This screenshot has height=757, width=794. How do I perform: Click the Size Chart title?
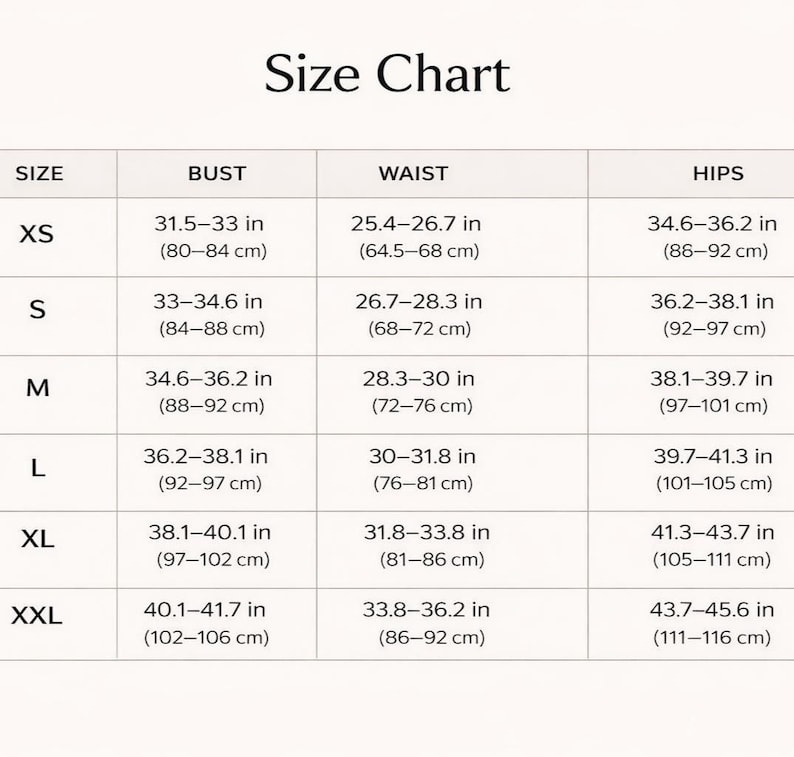387,74
